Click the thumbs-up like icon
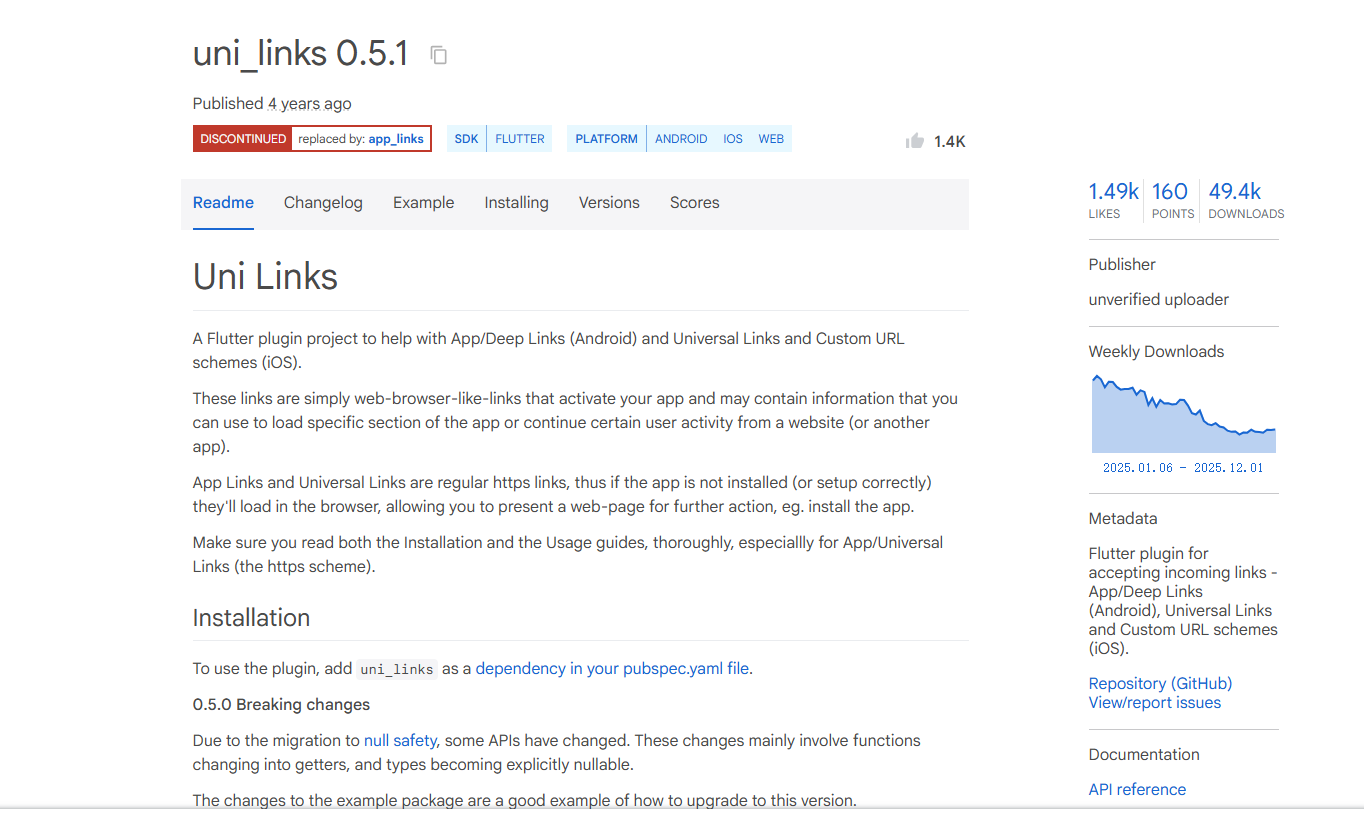Viewport: 1364px width, 816px height. (x=914, y=141)
